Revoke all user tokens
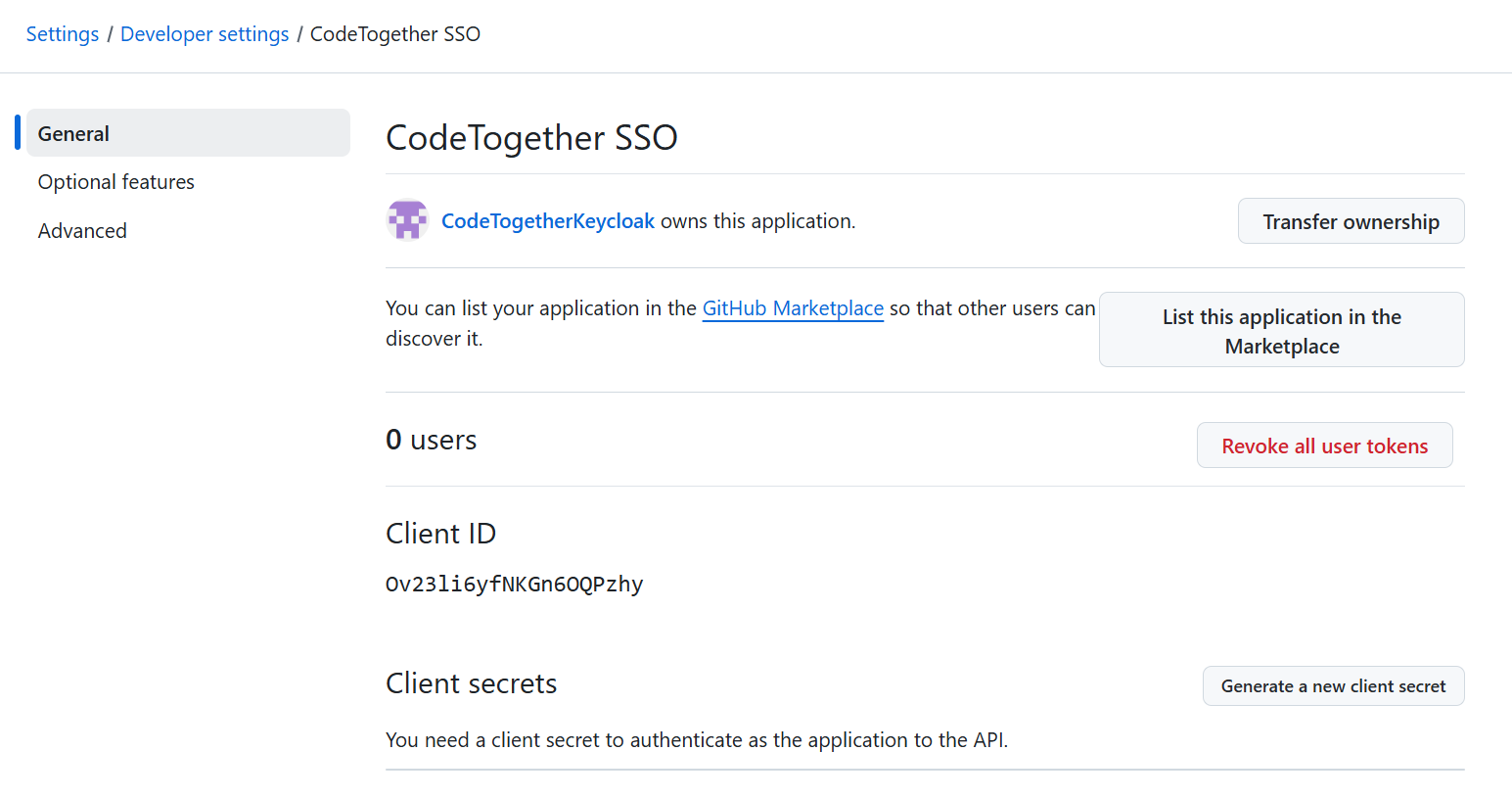This screenshot has height=798, width=1512. tap(1324, 446)
